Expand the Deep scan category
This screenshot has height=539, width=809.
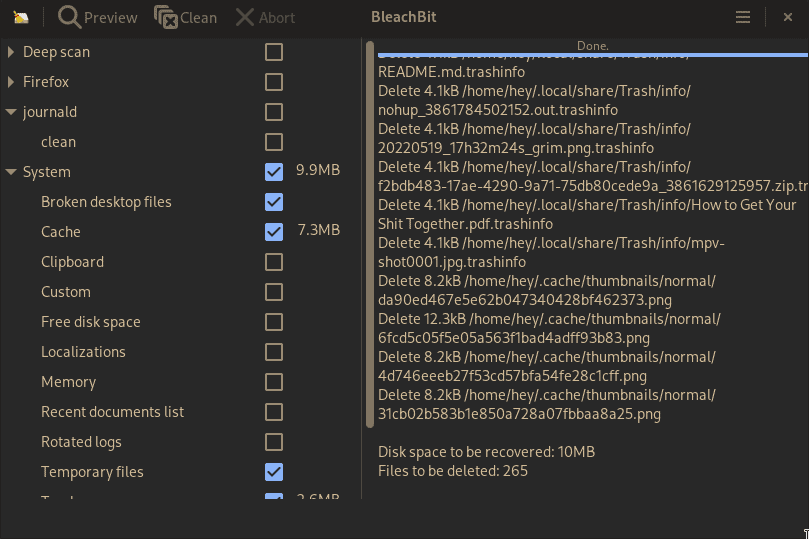(x=11, y=52)
